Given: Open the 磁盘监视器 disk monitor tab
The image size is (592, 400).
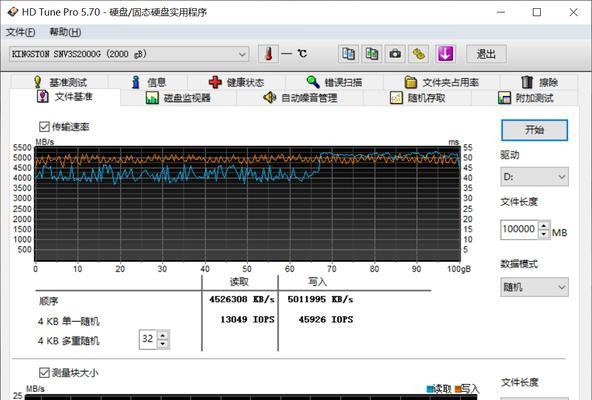Looking at the screenshot, I should click(x=178, y=98).
